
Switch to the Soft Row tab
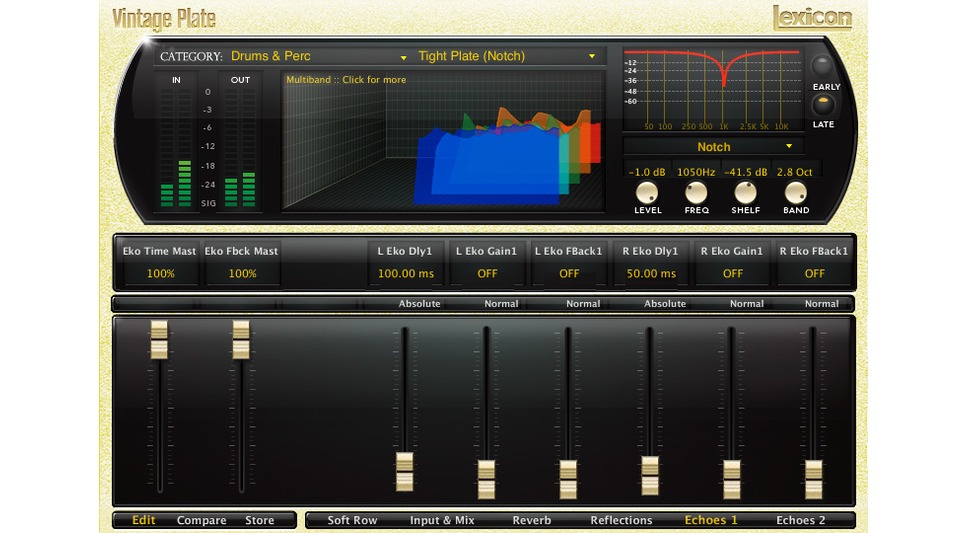coord(352,520)
